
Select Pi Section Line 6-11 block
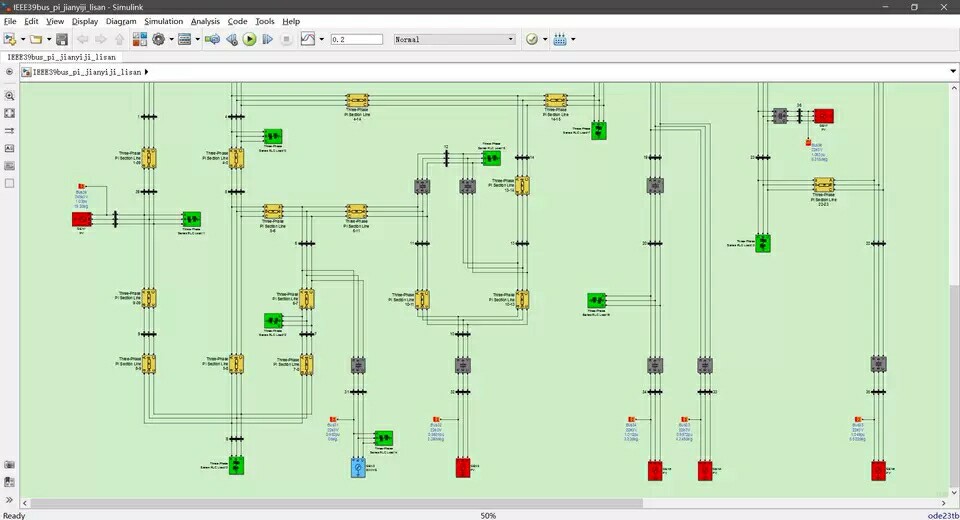coord(357,212)
